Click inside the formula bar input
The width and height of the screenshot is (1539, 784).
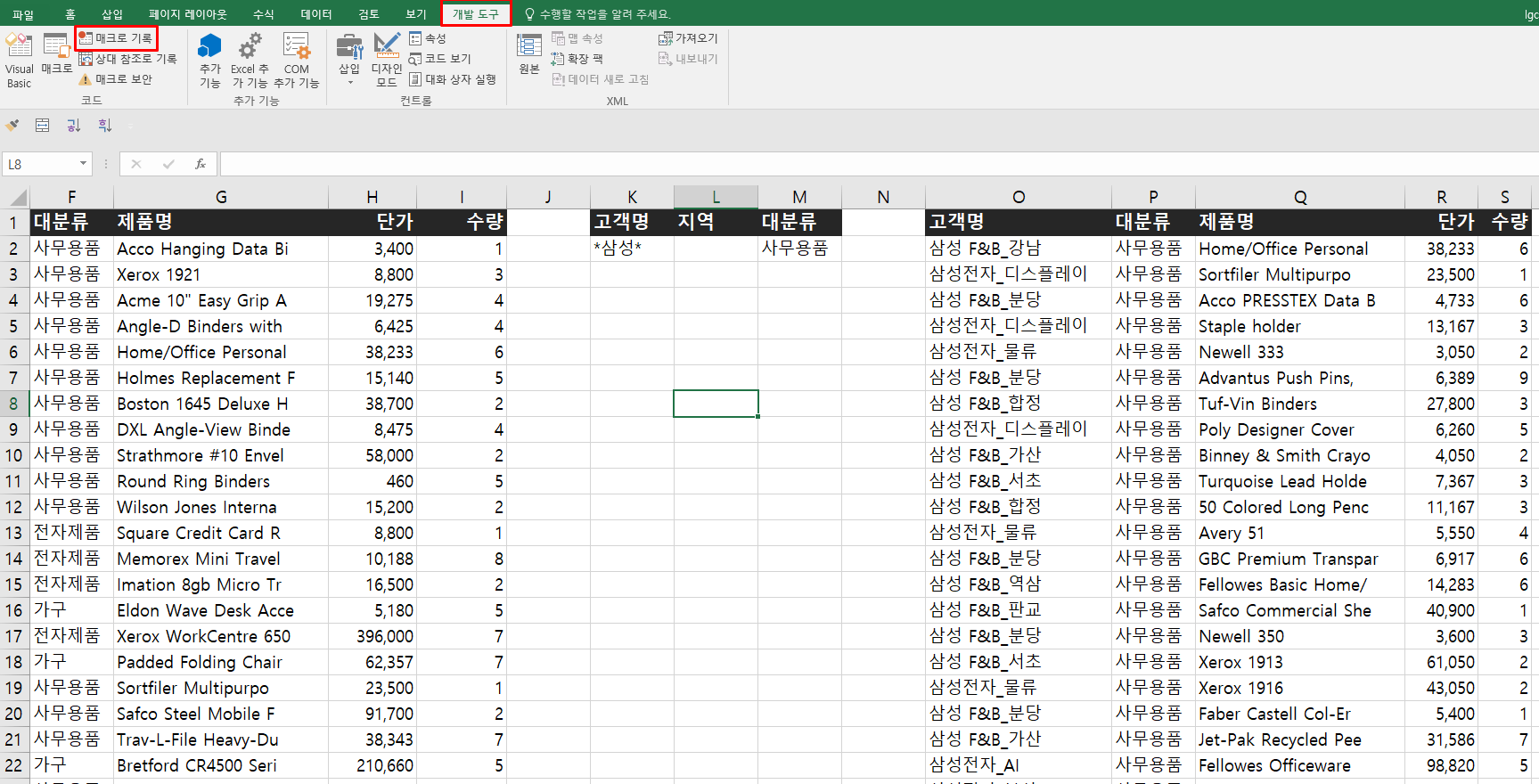pyautogui.click(x=879, y=164)
